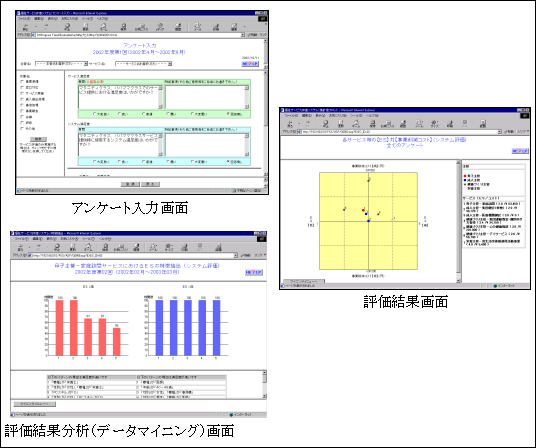Click the mining menu button below the bar charts
536x448 pixels.
point(35,404)
